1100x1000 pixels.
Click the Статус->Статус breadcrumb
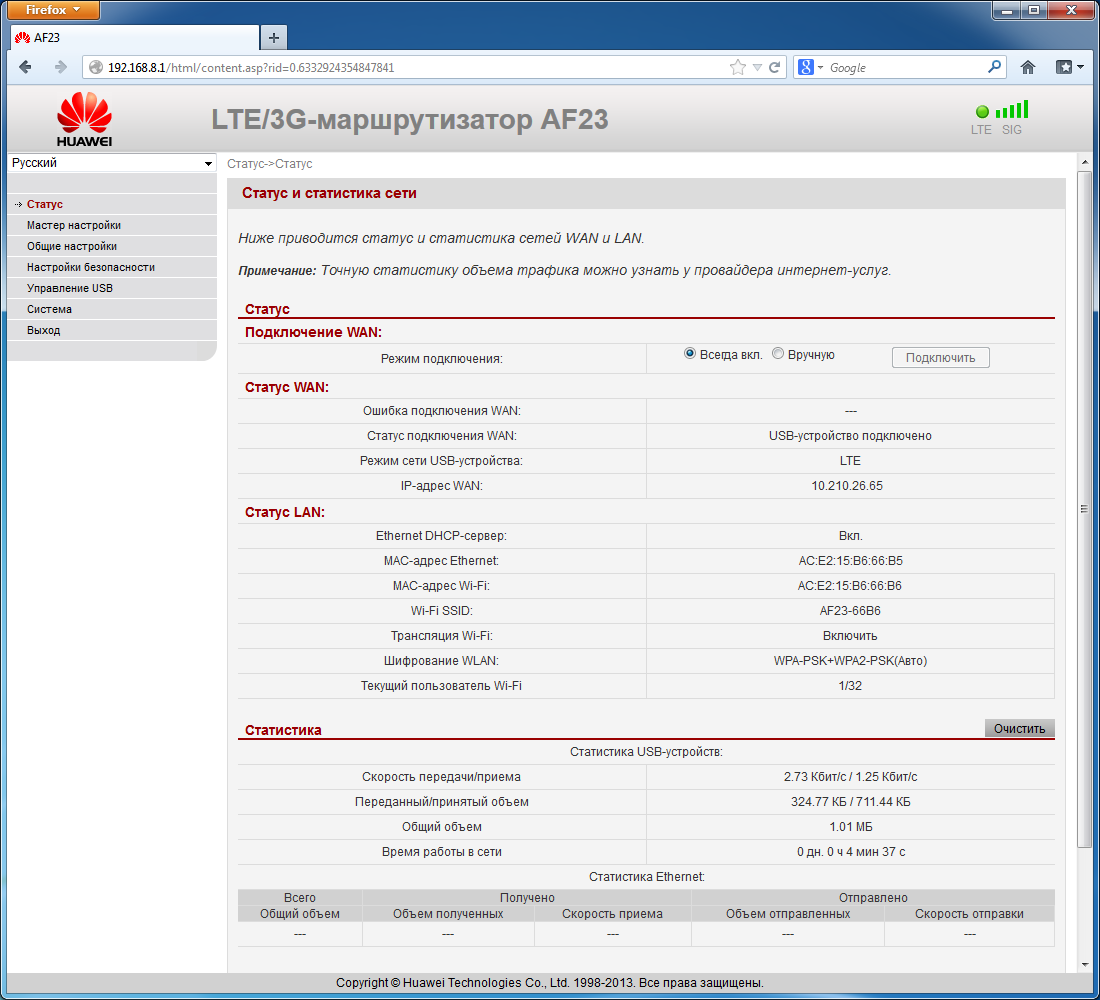(269, 164)
